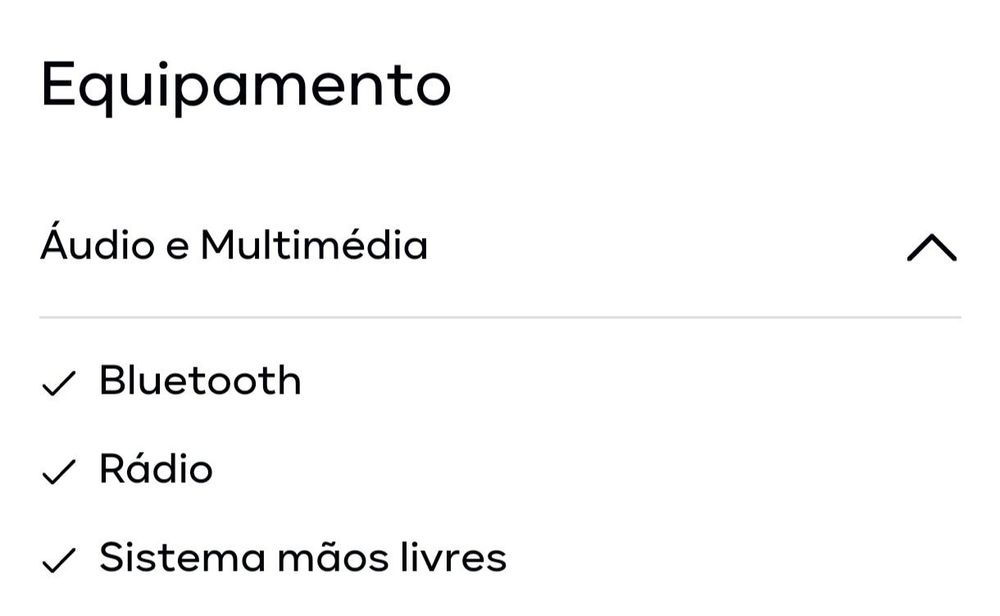Click the checkmark icon beside Bluetooth
This screenshot has width=1000, height=616.
[x=59, y=383]
